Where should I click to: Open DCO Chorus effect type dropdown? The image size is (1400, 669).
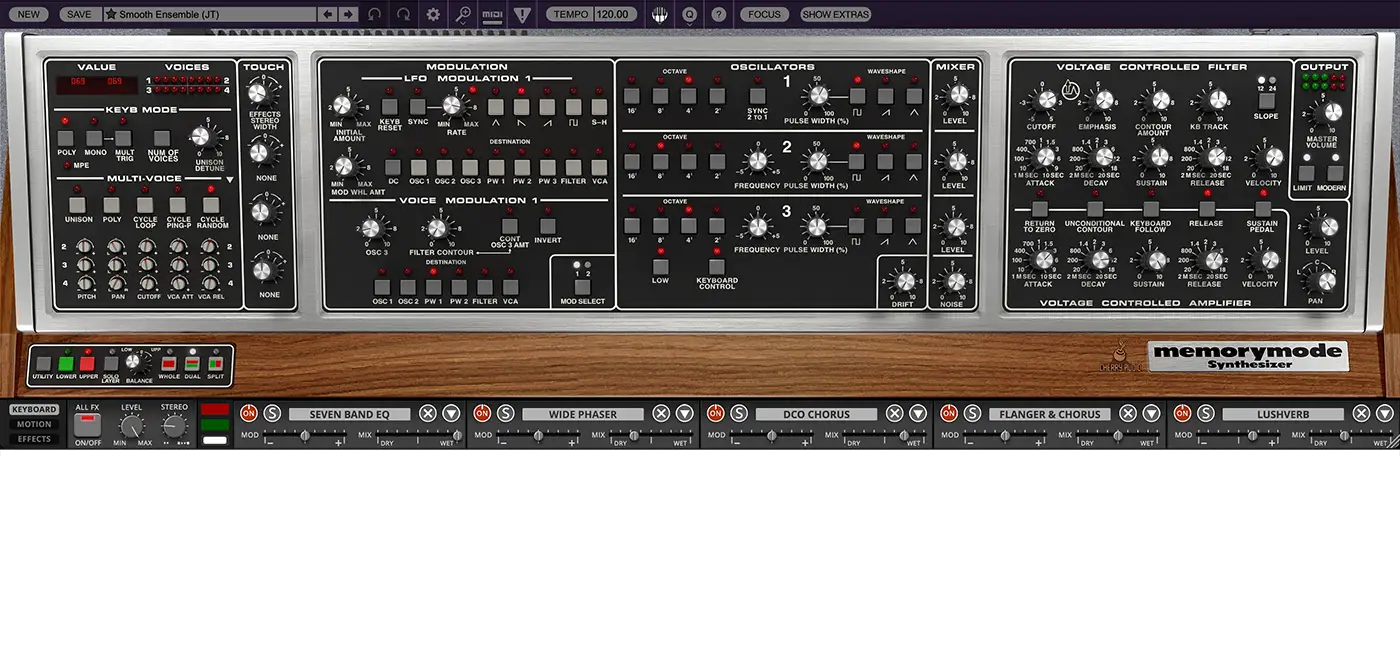point(917,413)
